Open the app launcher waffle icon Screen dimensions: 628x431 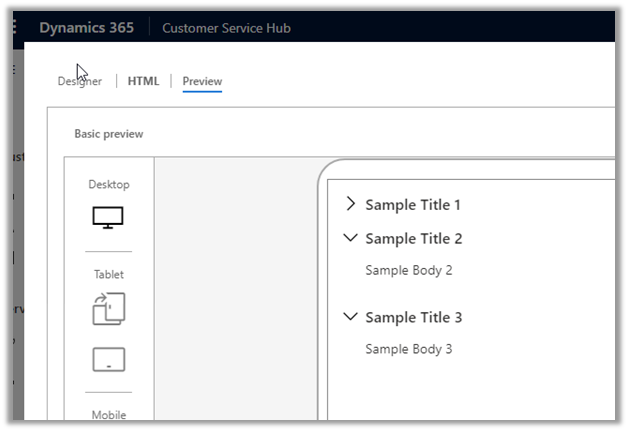[14, 27]
